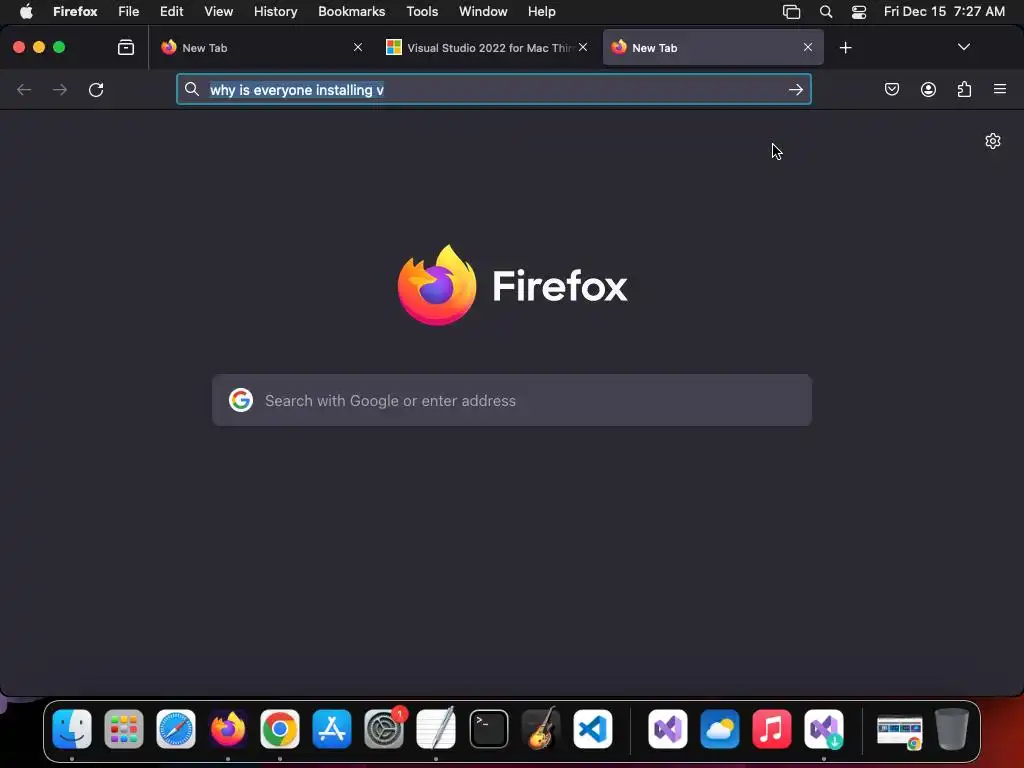Viewport: 1024px width, 768px height.
Task: Open the File menu
Action: coord(129,11)
